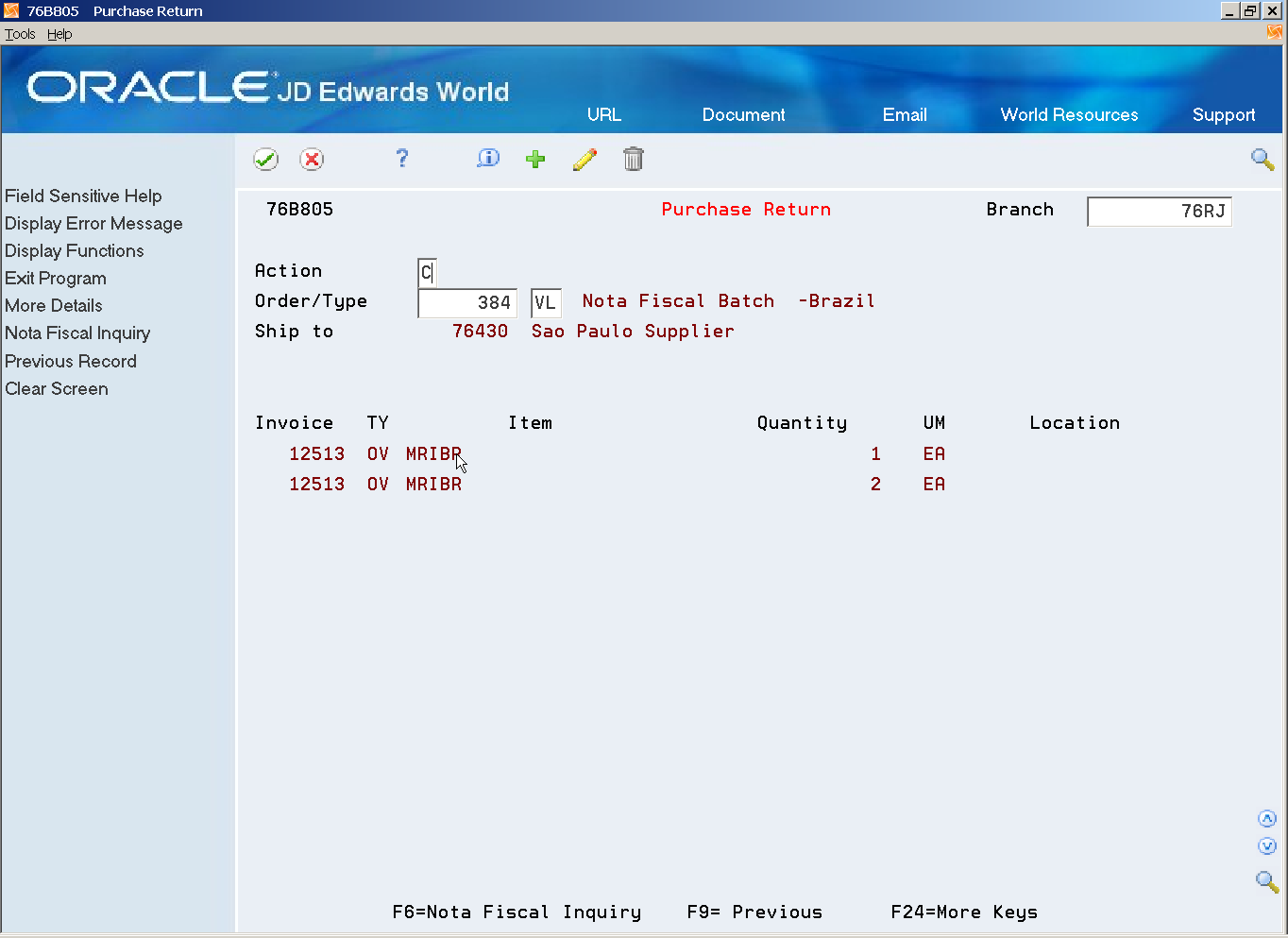Click the Quantity column header
This screenshot has height=938, width=1288.
point(802,423)
